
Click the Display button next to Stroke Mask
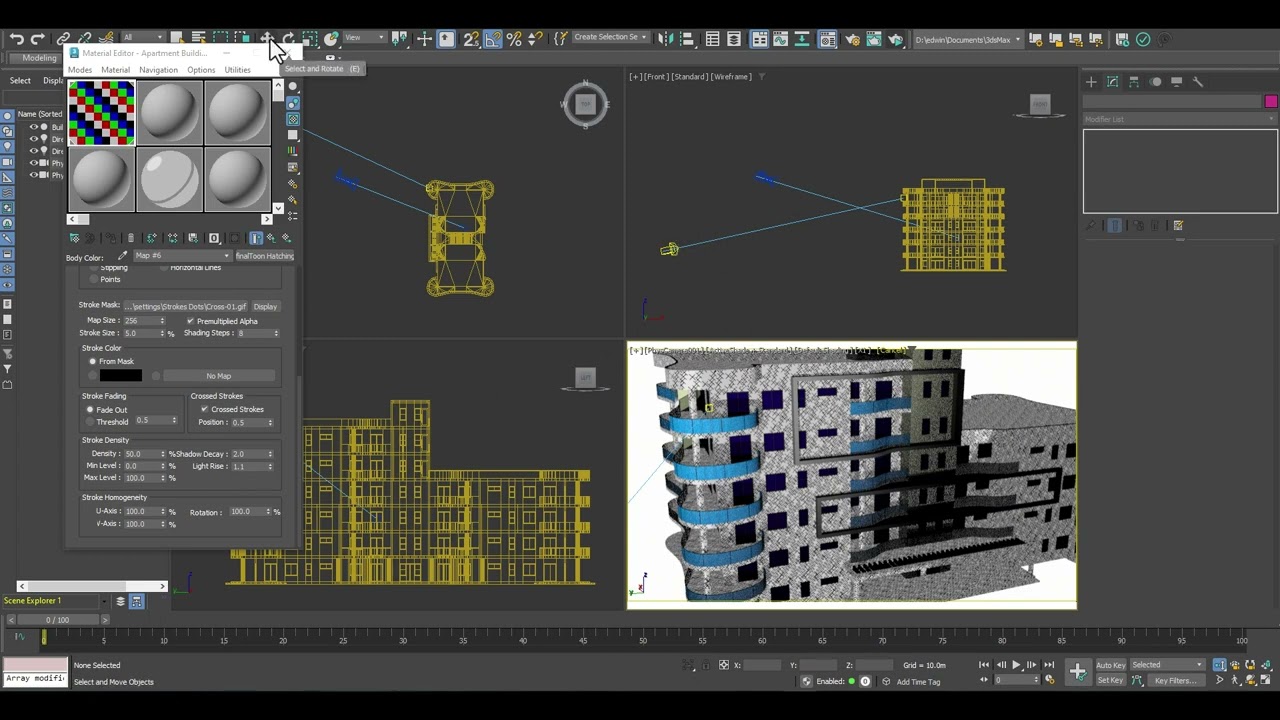click(x=265, y=307)
